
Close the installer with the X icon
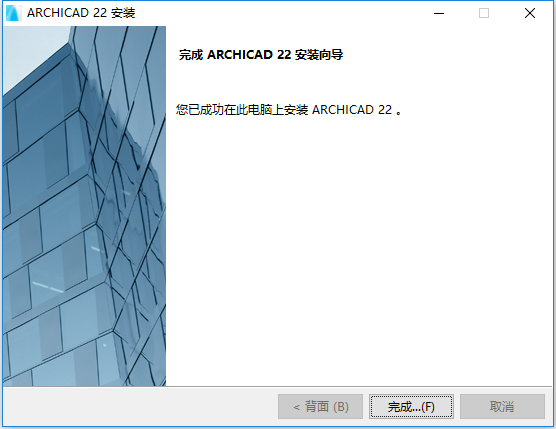[x=530, y=13]
